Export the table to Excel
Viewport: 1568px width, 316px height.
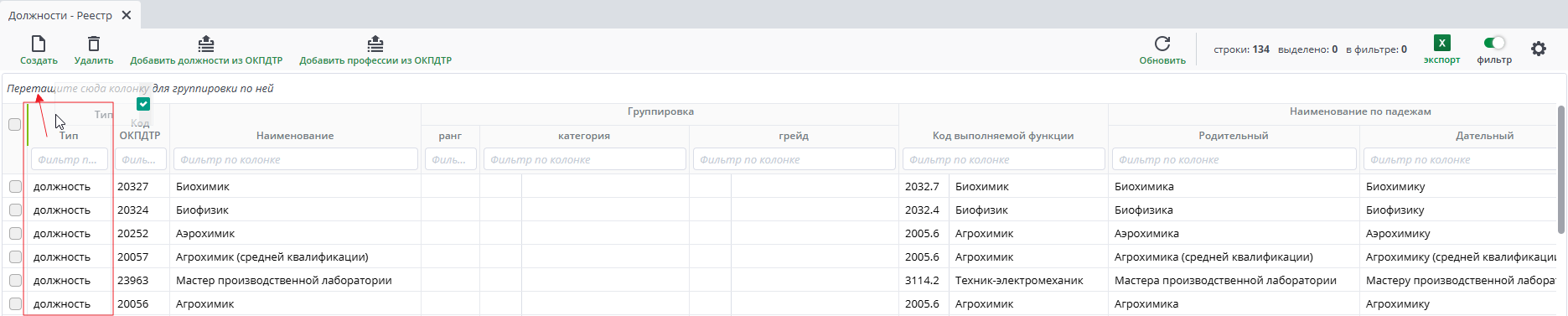tap(1441, 50)
